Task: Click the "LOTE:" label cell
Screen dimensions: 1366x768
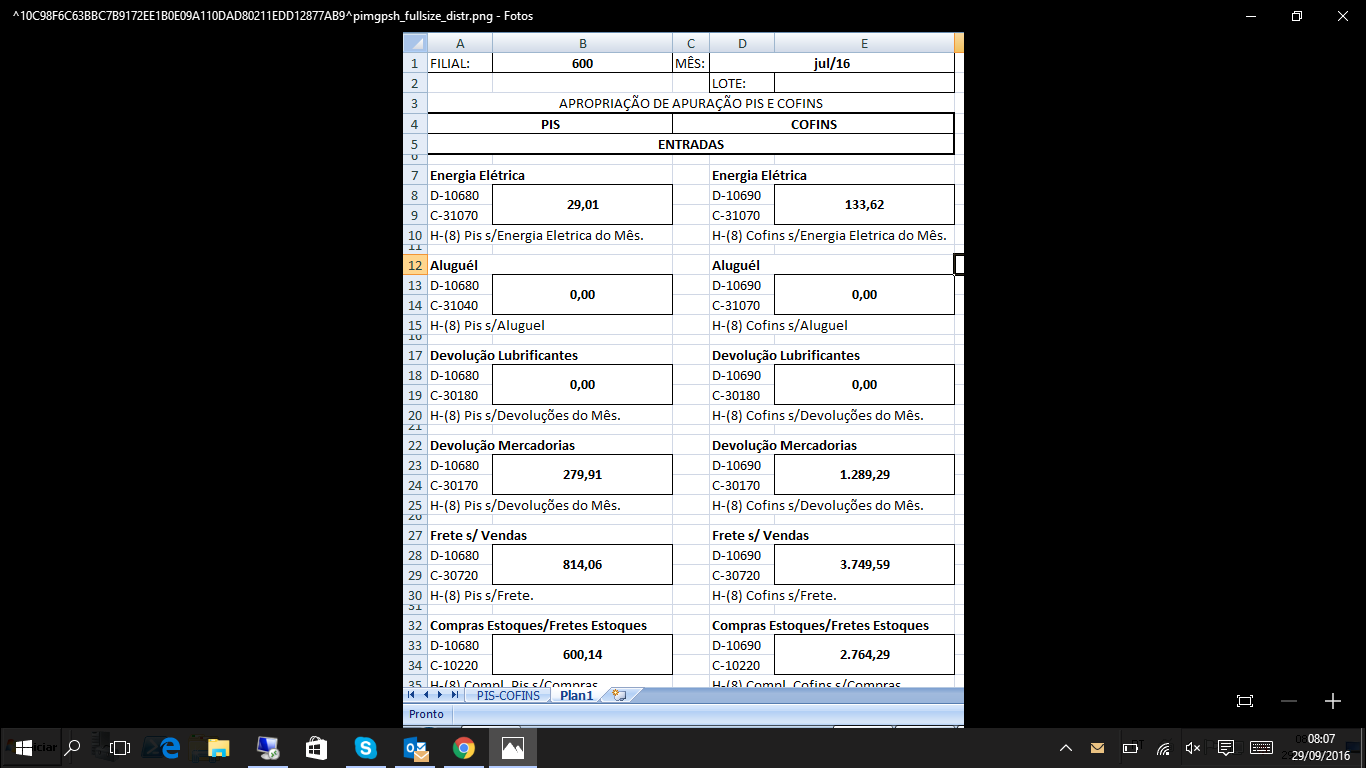Action: [x=742, y=83]
